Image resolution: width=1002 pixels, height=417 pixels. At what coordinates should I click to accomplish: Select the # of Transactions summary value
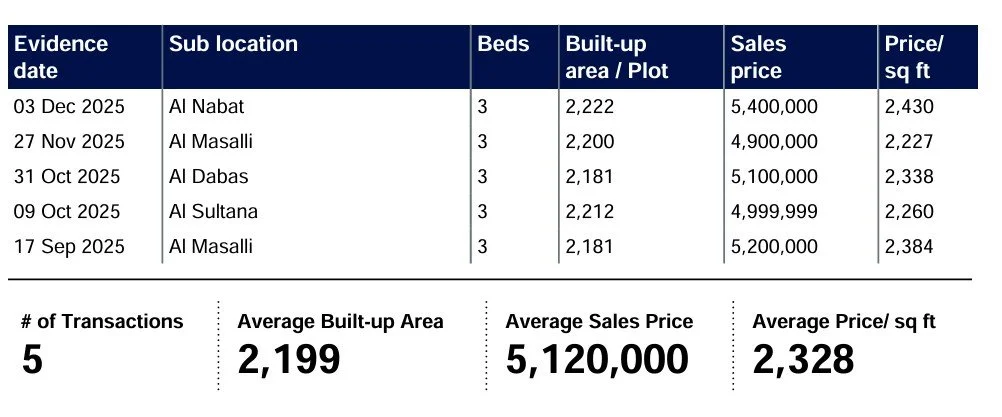coord(32,360)
